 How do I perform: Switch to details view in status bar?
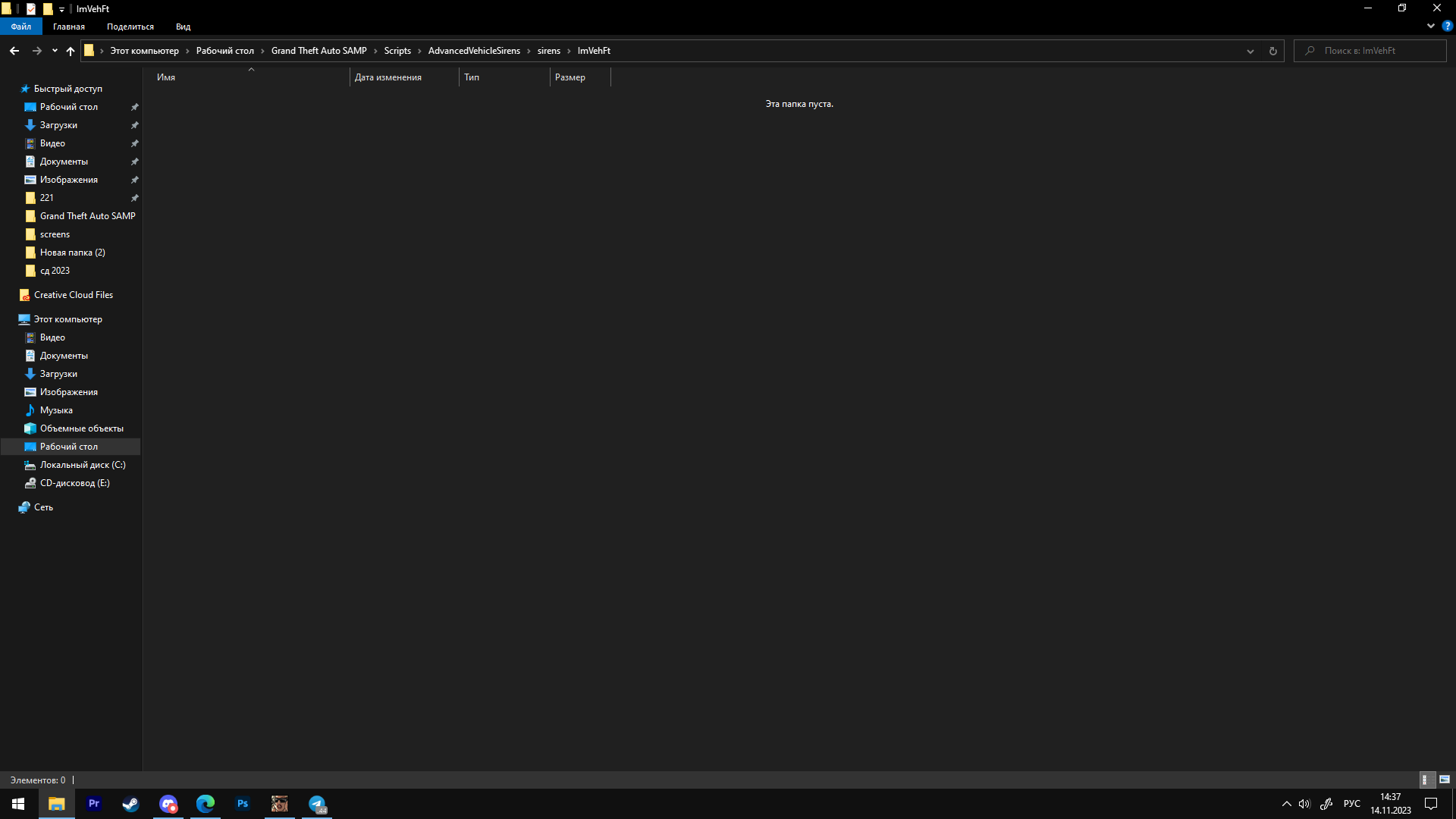pos(1425,780)
